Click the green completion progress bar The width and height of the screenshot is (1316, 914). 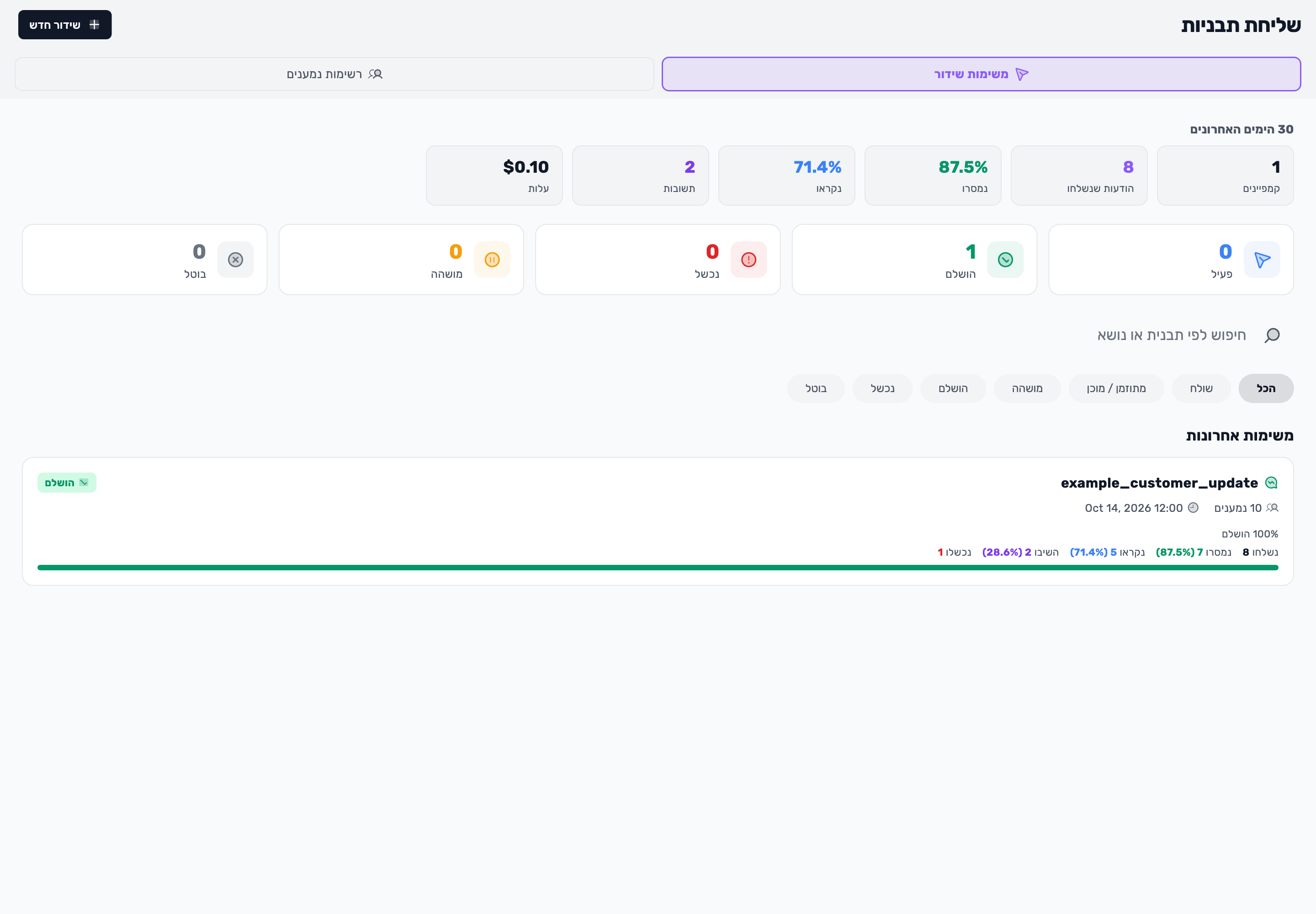point(658,568)
